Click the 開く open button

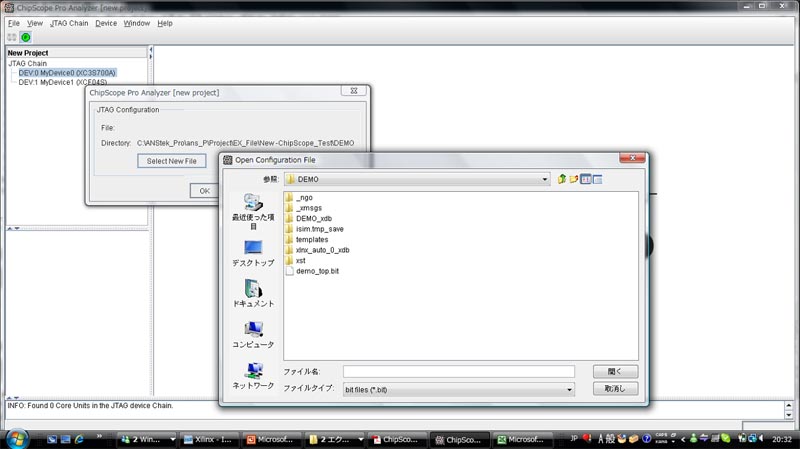[615, 371]
